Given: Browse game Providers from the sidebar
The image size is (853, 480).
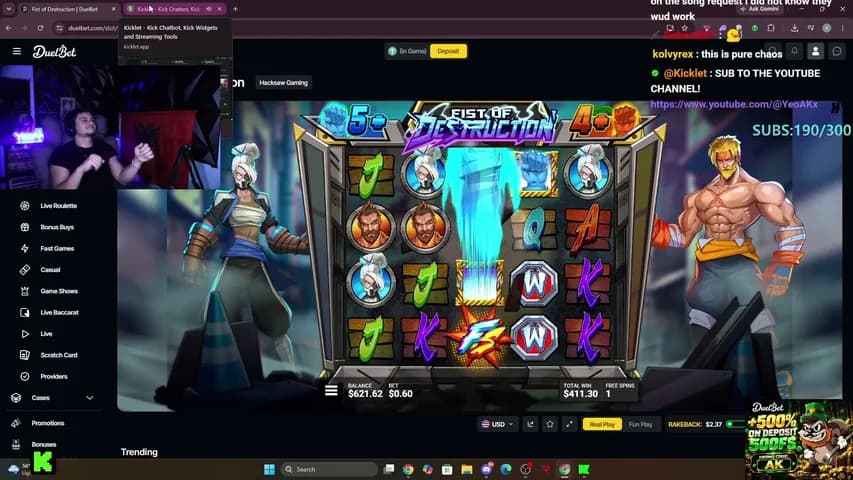Looking at the screenshot, I should pos(53,376).
